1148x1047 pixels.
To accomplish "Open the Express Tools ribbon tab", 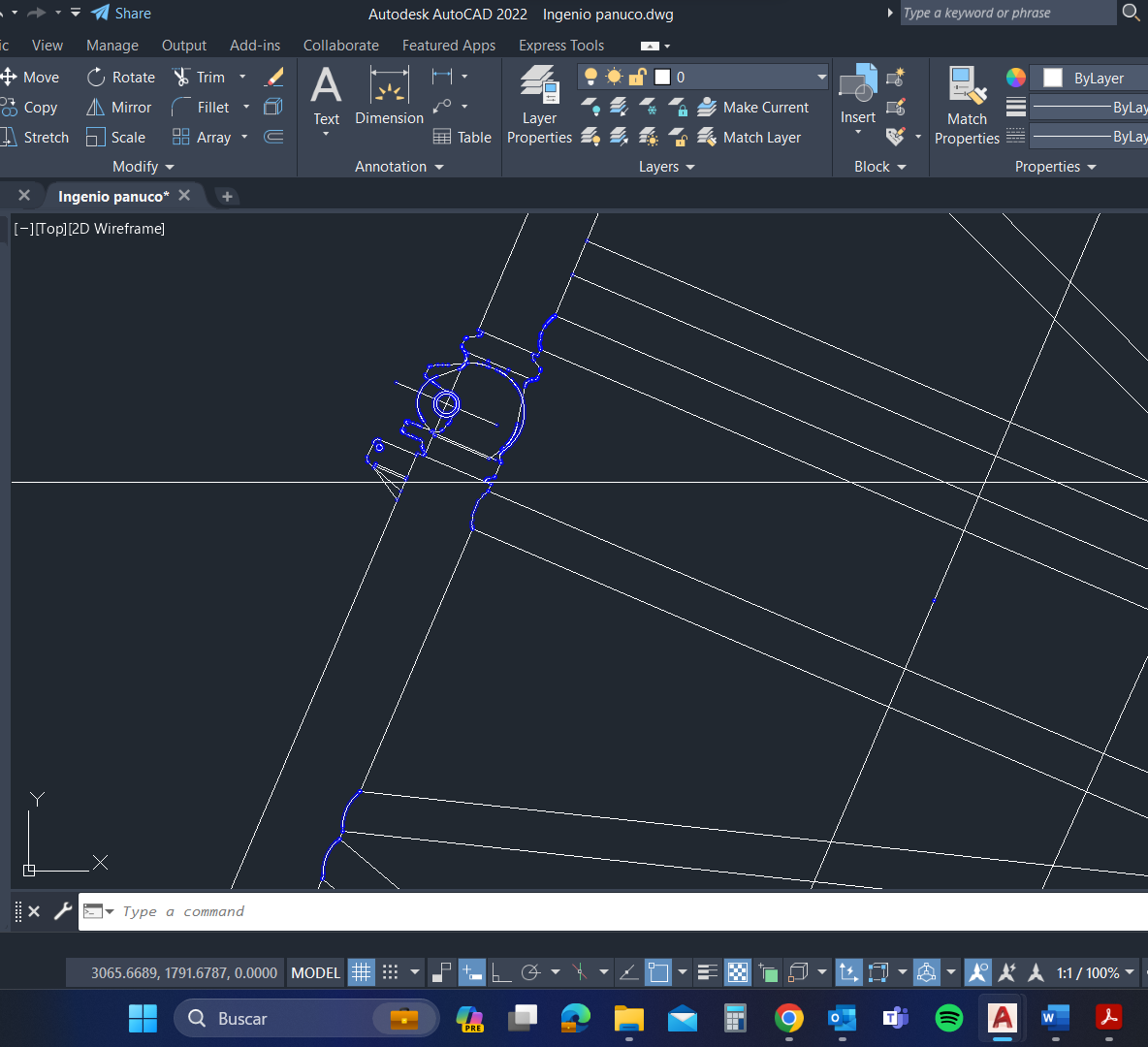I will click(x=561, y=45).
